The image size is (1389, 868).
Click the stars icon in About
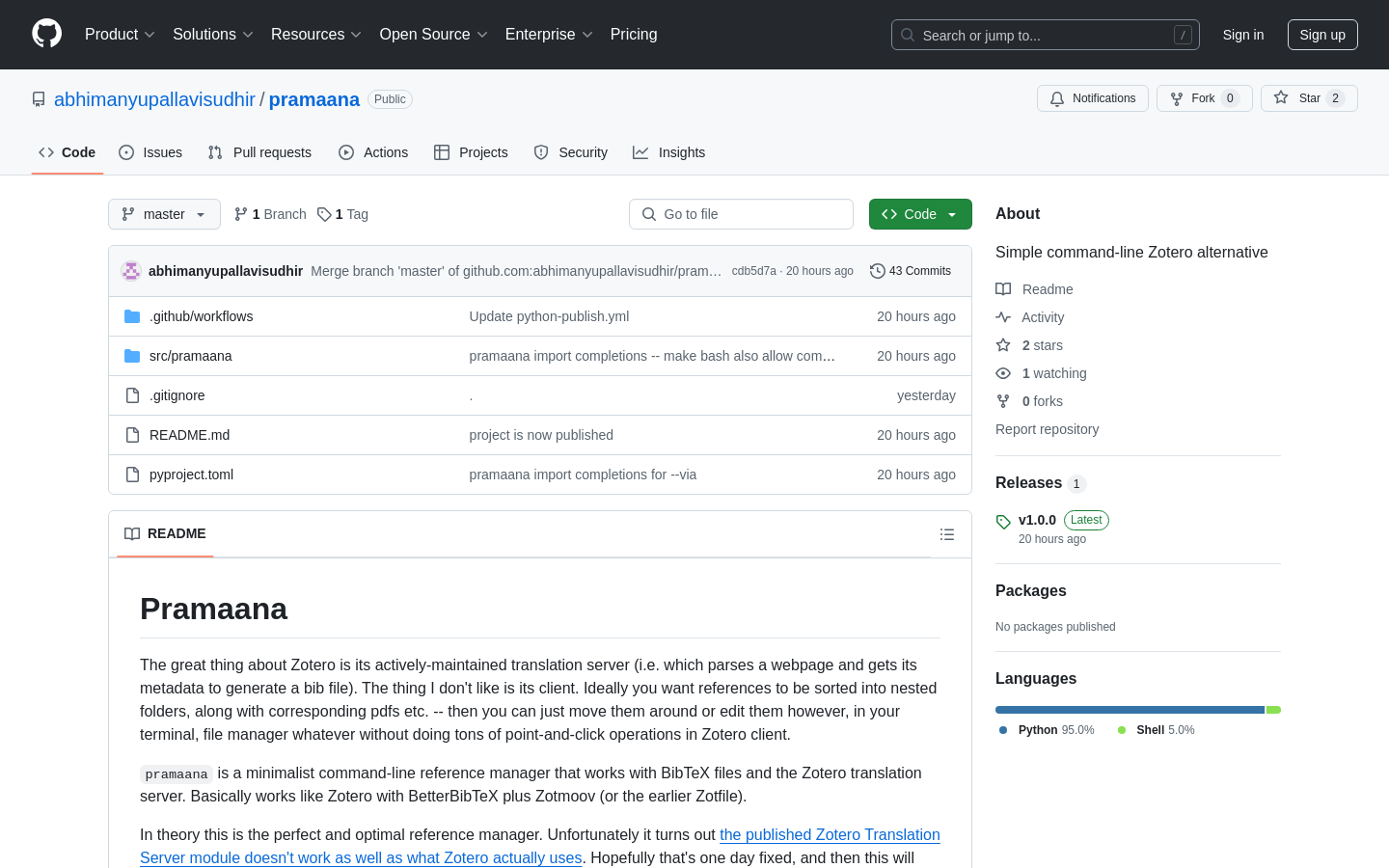[x=1003, y=345]
